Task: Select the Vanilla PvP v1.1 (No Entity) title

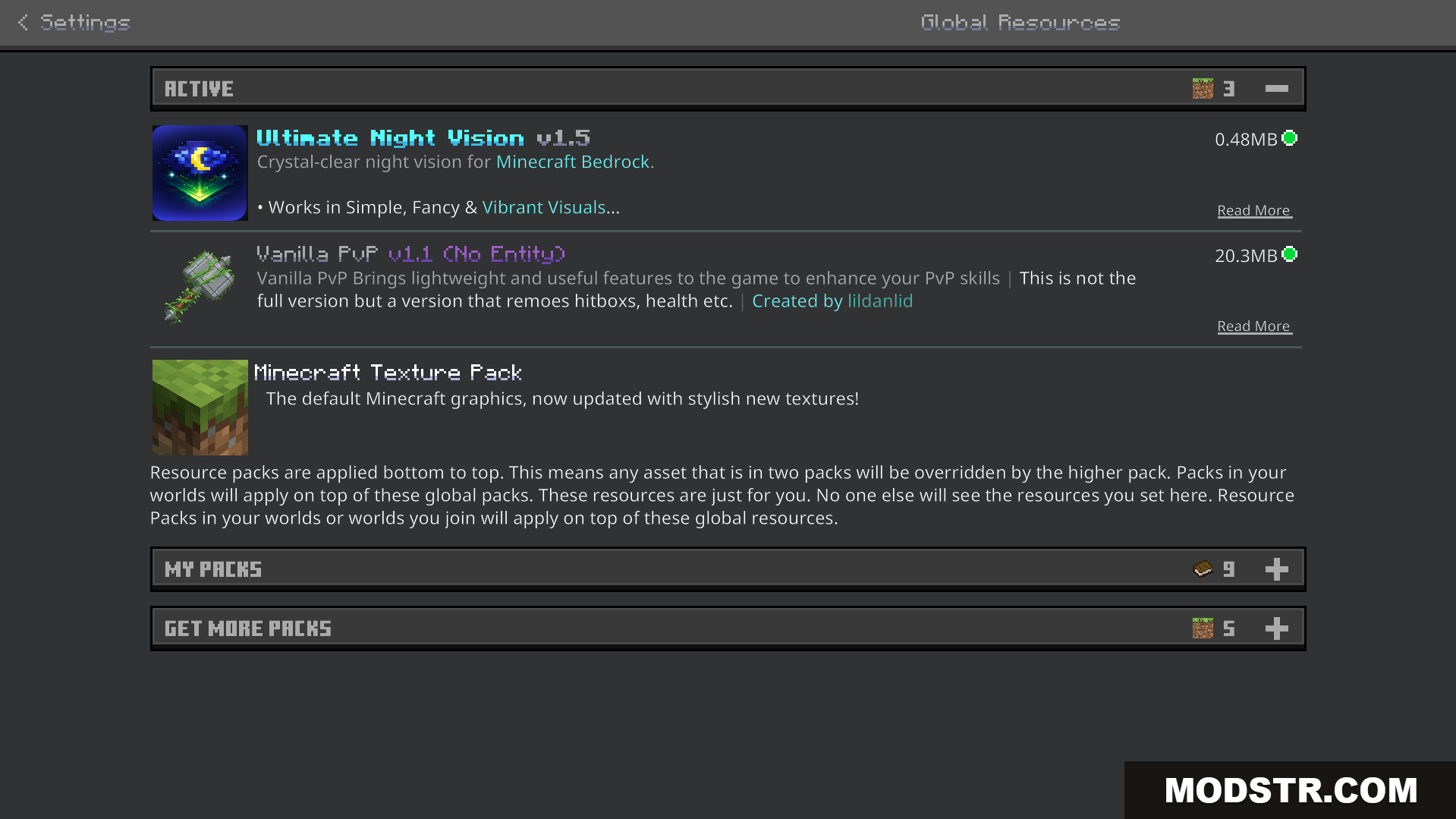Action: (x=410, y=254)
